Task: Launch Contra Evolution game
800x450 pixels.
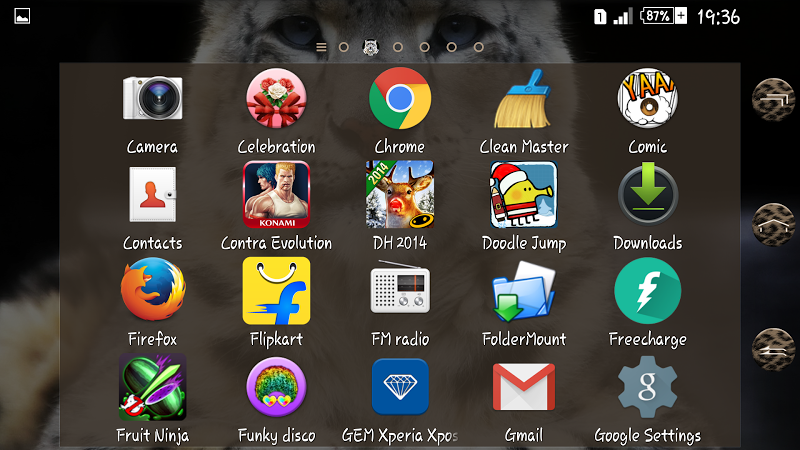Action: pyautogui.click(x=277, y=194)
